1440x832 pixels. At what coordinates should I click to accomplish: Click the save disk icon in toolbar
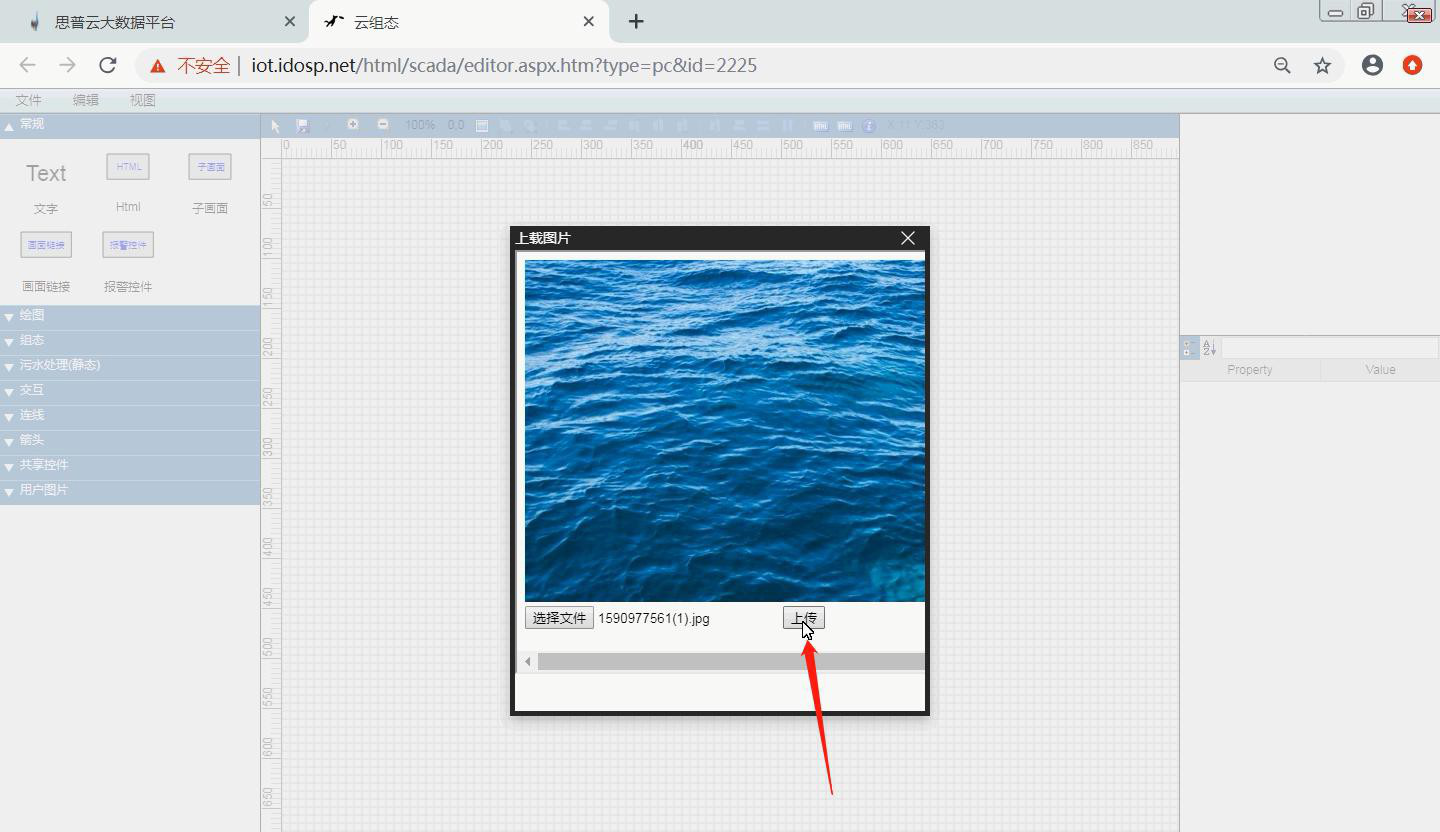click(x=303, y=126)
